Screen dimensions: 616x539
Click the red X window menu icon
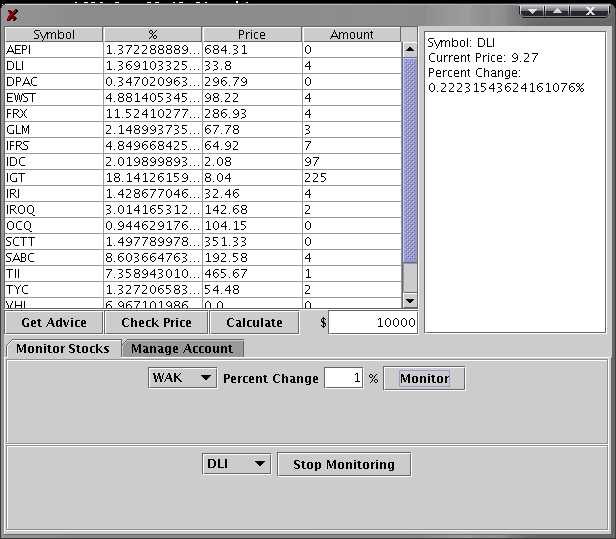click(x=12, y=15)
